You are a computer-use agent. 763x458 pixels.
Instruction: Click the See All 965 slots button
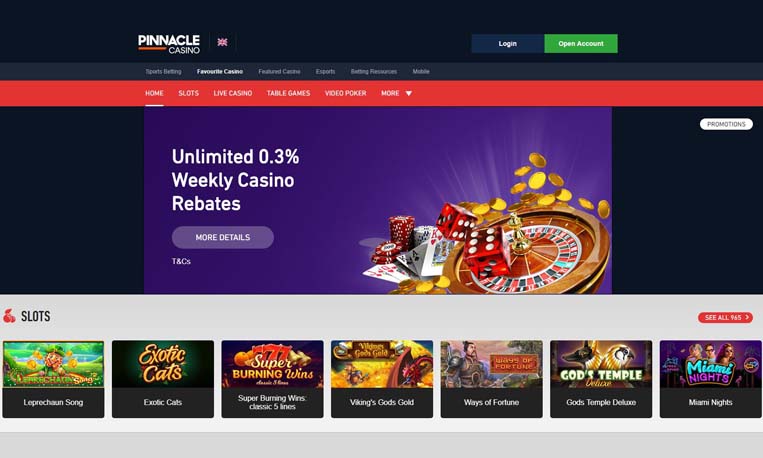(725, 317)
